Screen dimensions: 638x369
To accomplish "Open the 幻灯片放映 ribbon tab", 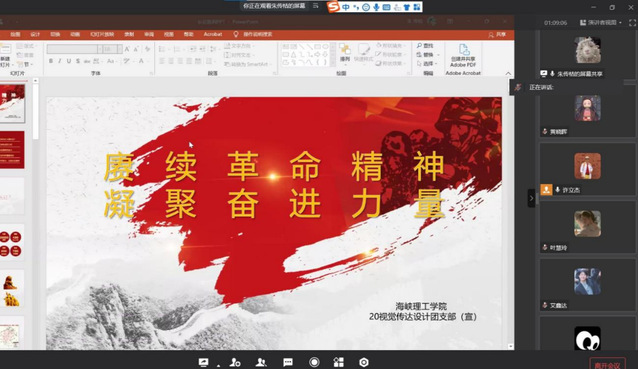I will (x=102, y=34).
